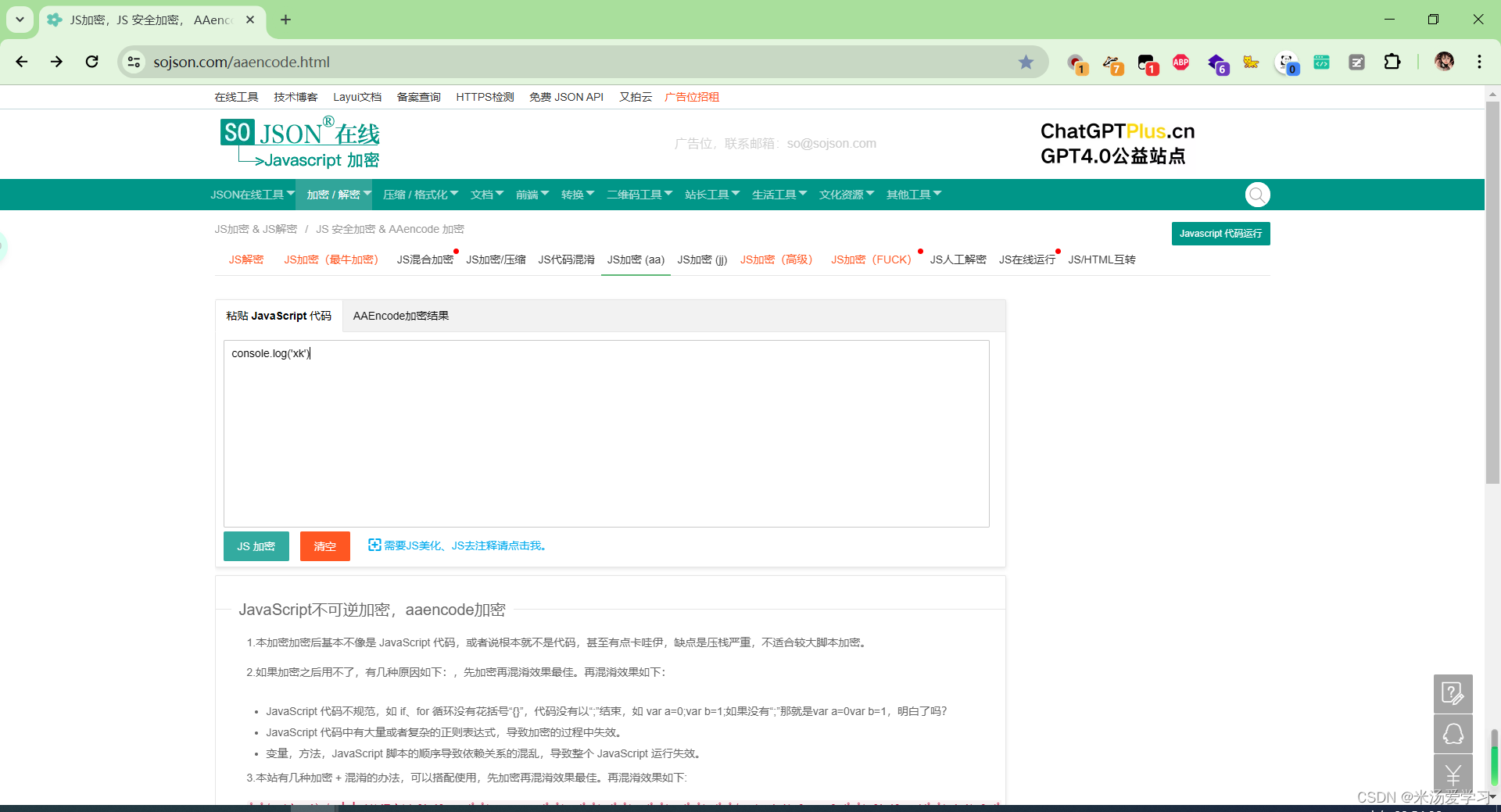Expand the JSON在线工具 dropdown
Image resolution: width=1501 pixels, height=812 pixels.
click(x=252, y=194)
